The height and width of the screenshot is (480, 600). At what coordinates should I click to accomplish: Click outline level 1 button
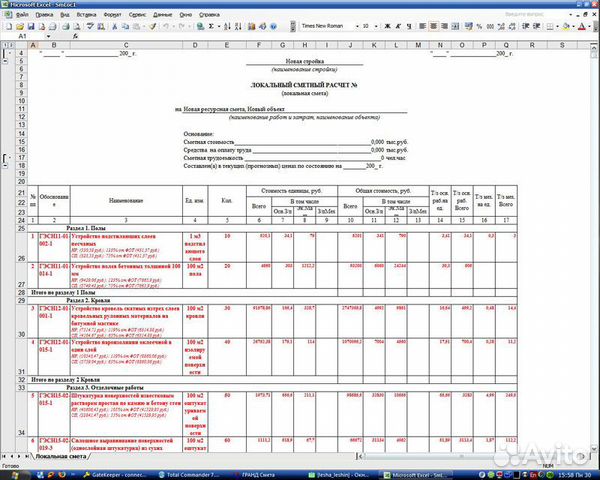[x=5, y=45]
